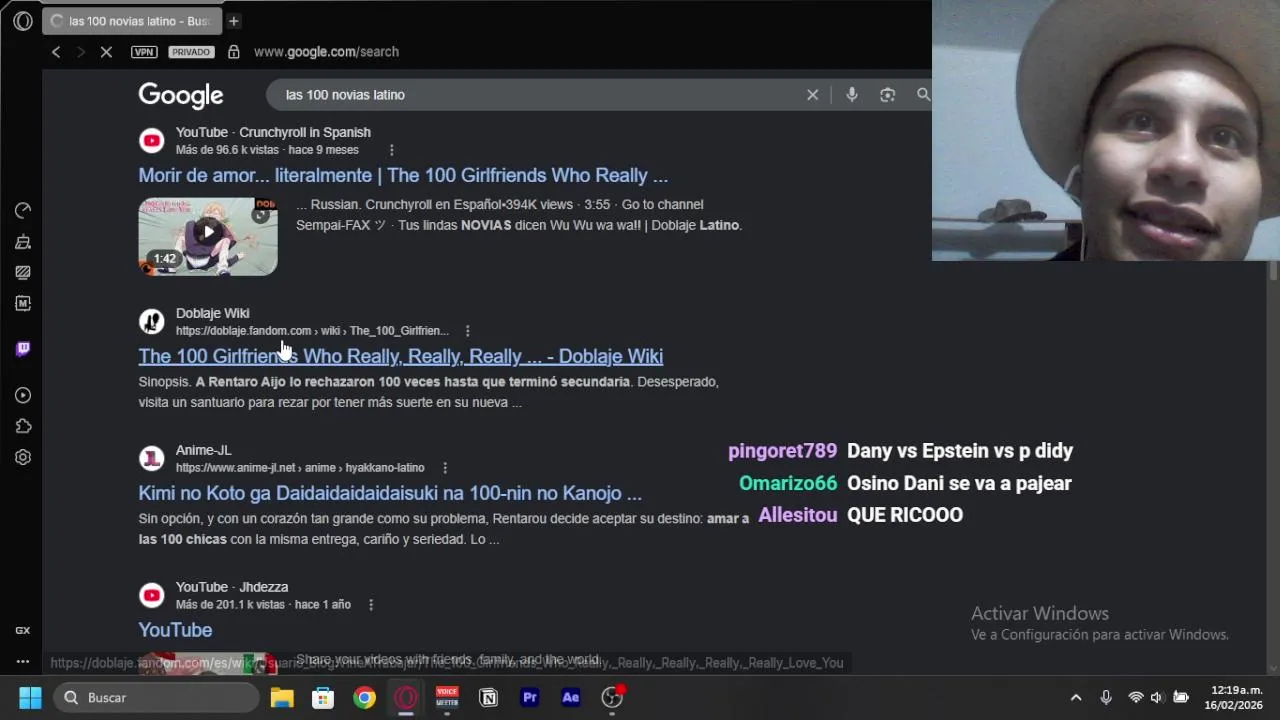The height and width of the screenshot is (720, 1280).
Task: Submit search with magnifier icon
Action: pos(923,95)
